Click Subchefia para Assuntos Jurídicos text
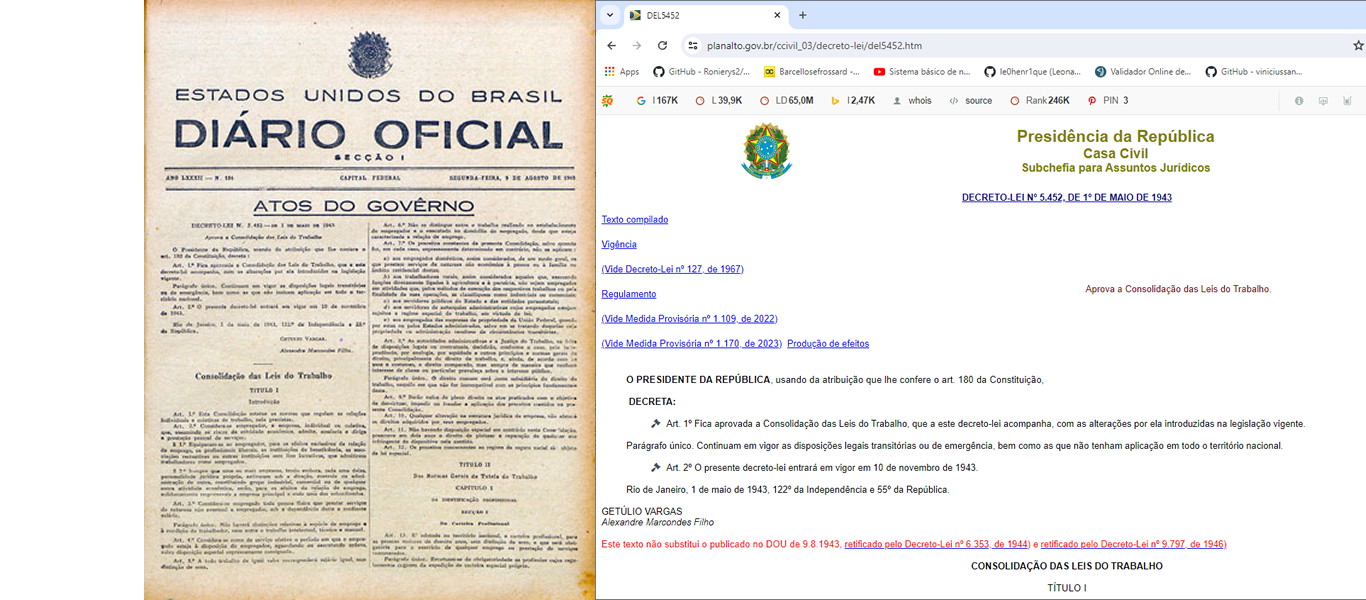The height and width of the screenshot is (600, 1366). point(1116,168)
